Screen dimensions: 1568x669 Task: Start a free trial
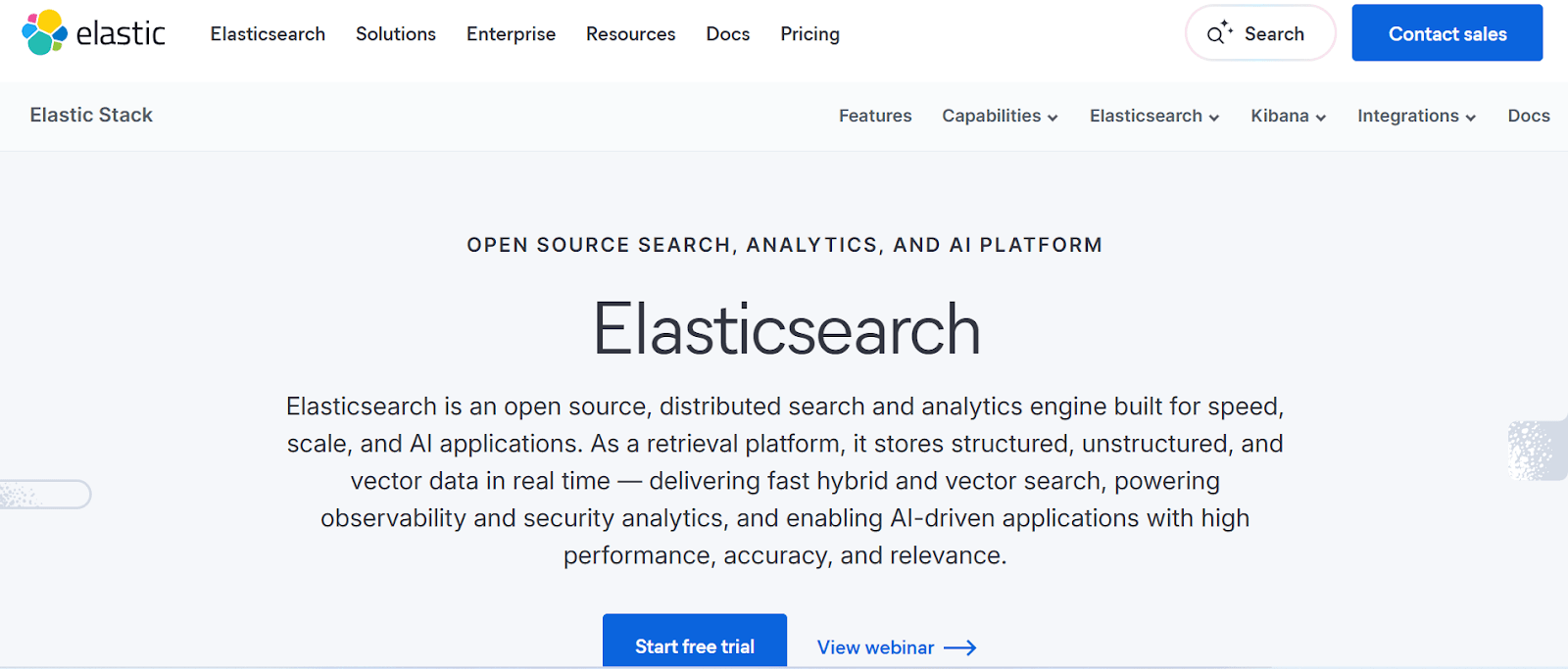point(695,645)
